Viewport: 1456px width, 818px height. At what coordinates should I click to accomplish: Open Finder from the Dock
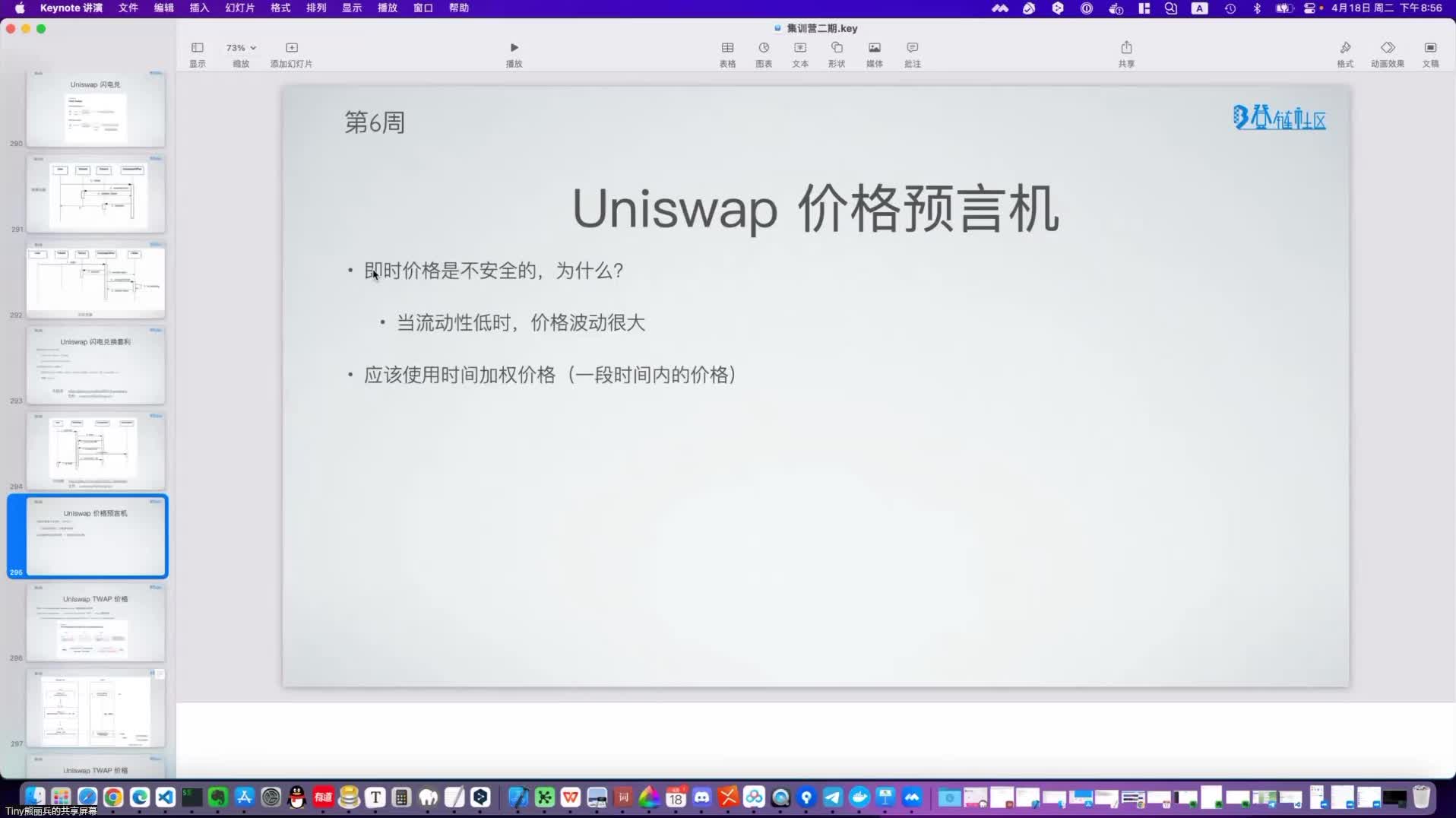click(35, 797)
